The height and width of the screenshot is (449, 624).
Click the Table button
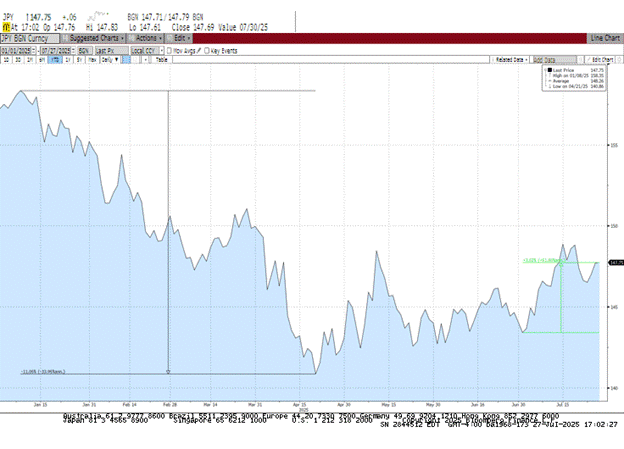tap(161, 60)
